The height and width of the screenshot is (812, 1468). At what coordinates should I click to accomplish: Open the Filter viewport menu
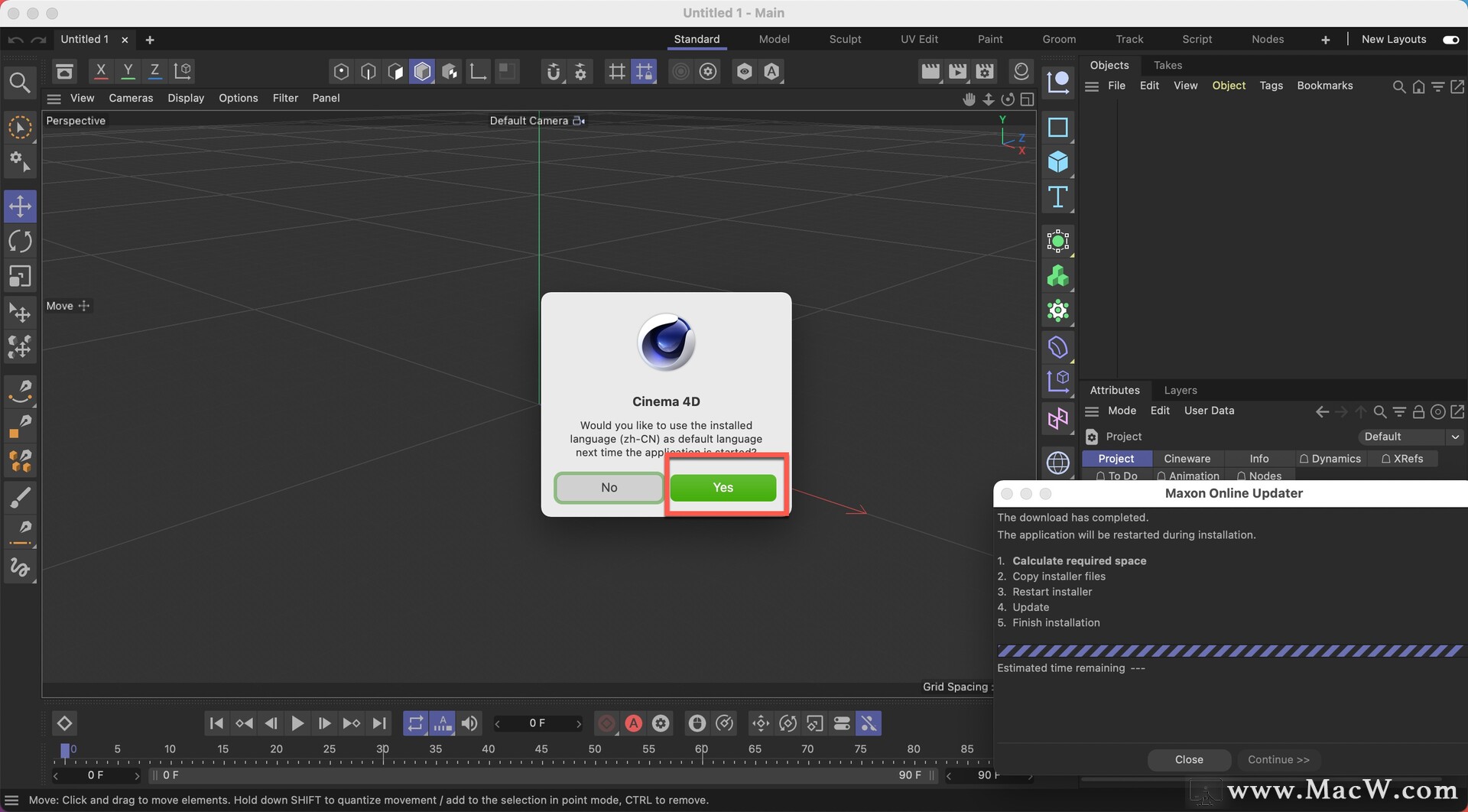[x=285, y=98]
